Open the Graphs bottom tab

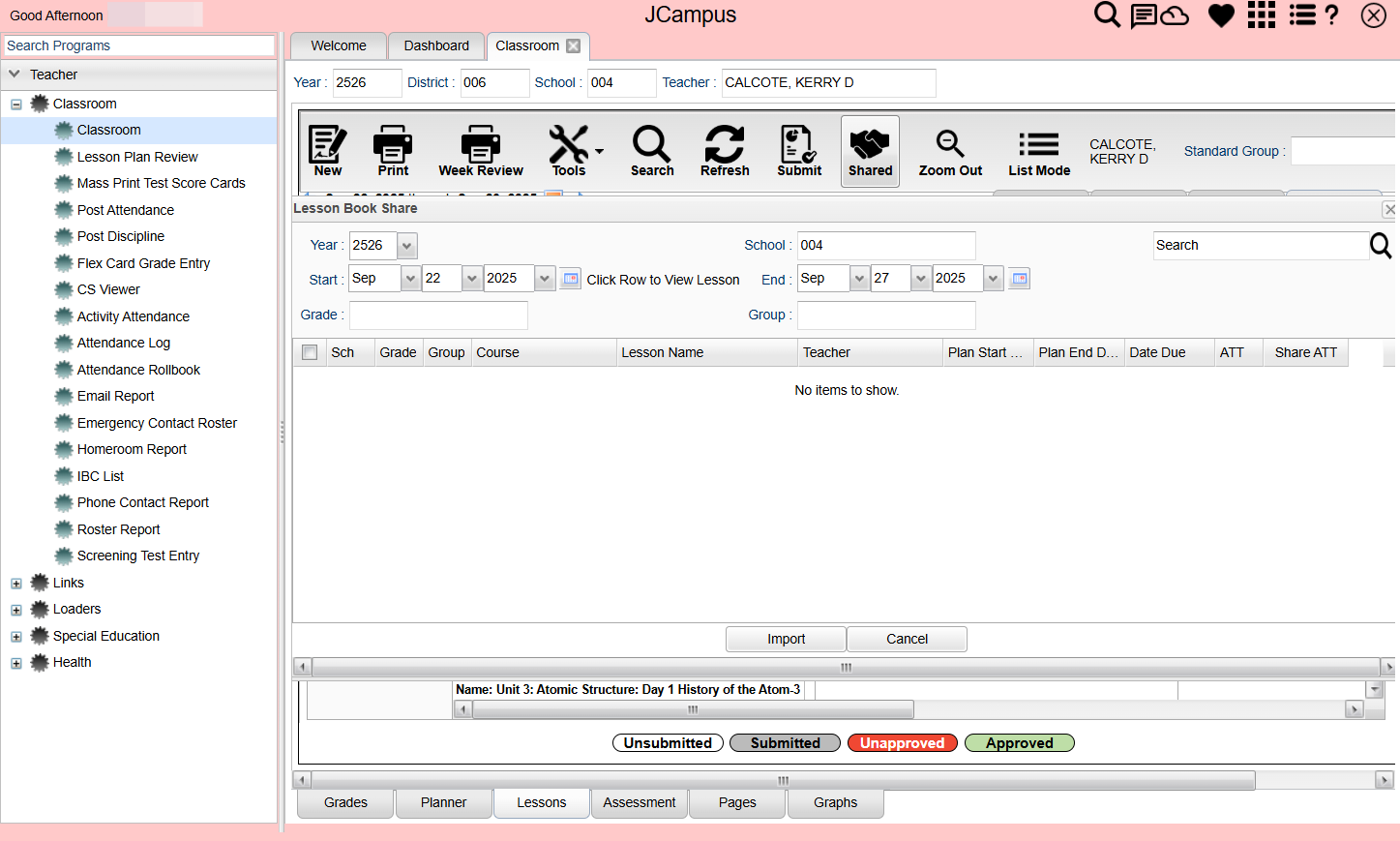pyautogui.click(x=835, y=803)
